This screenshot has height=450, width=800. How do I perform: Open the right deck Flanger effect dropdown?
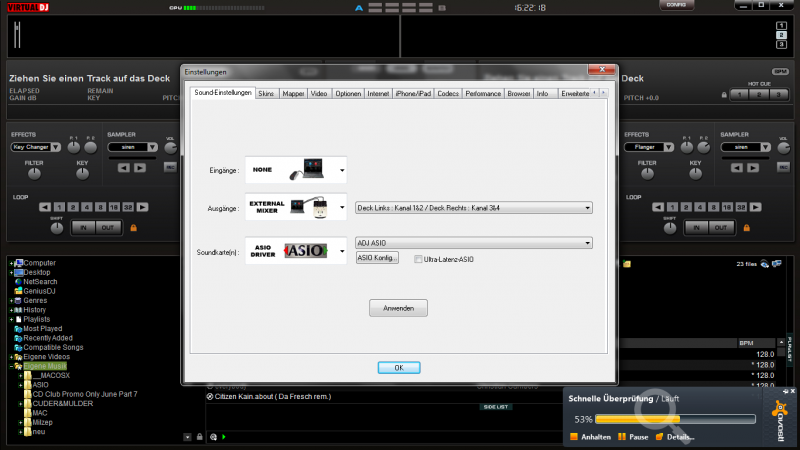(649, 147)
